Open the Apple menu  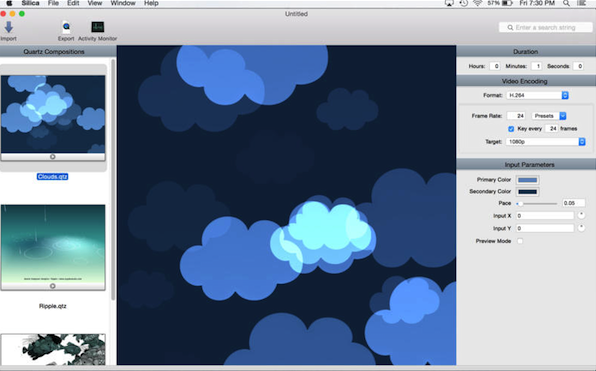[9, 3]
